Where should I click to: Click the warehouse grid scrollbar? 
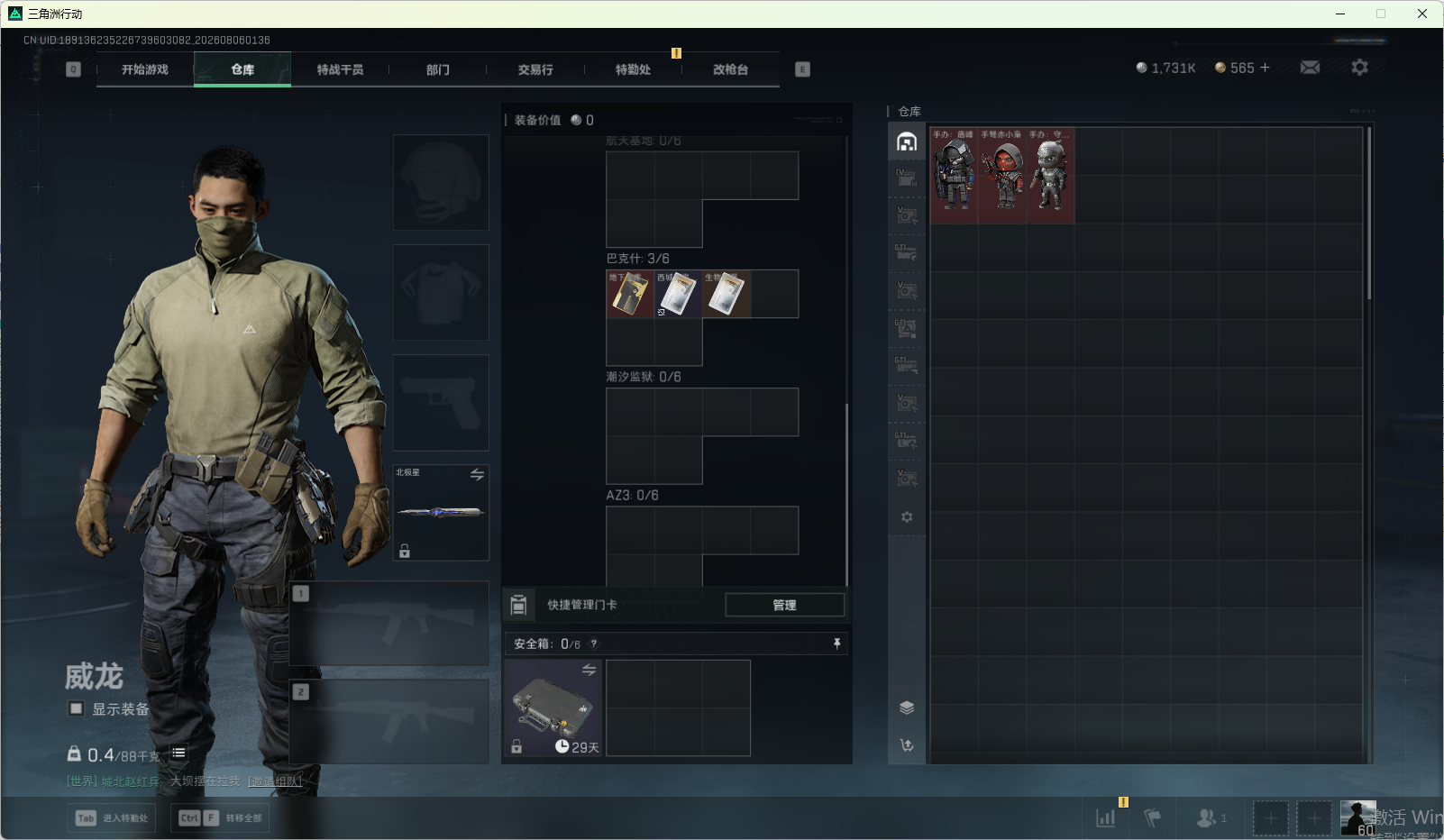pos(1368,214)
